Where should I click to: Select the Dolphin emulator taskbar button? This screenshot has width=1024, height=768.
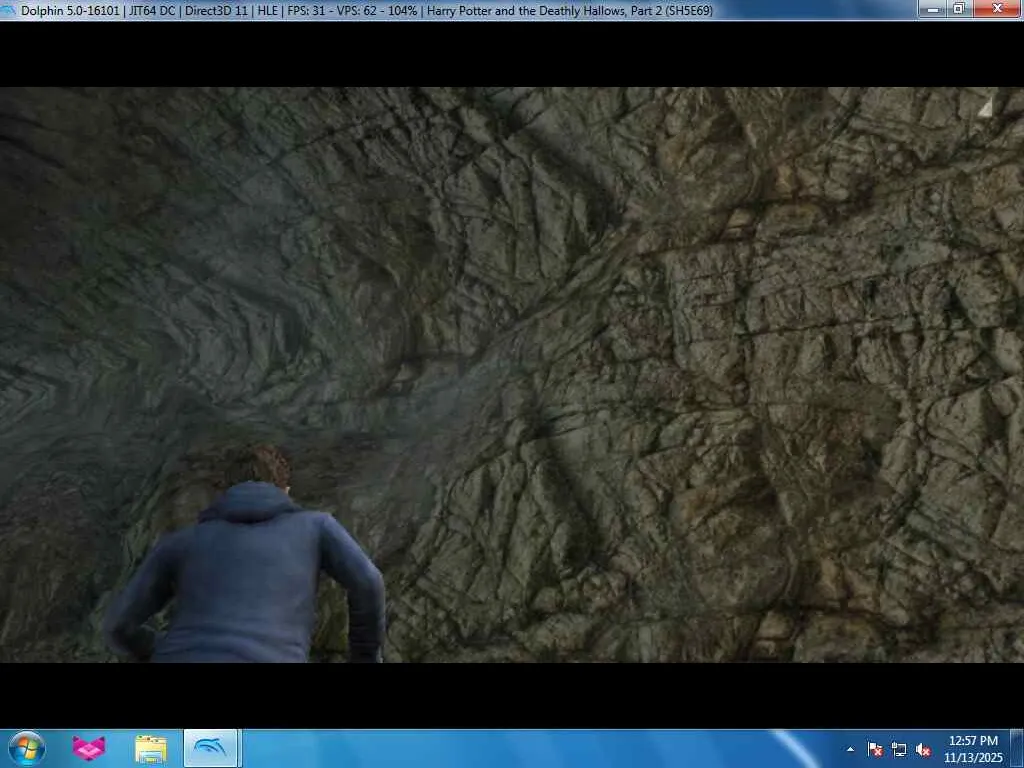(x=210, y=748)
